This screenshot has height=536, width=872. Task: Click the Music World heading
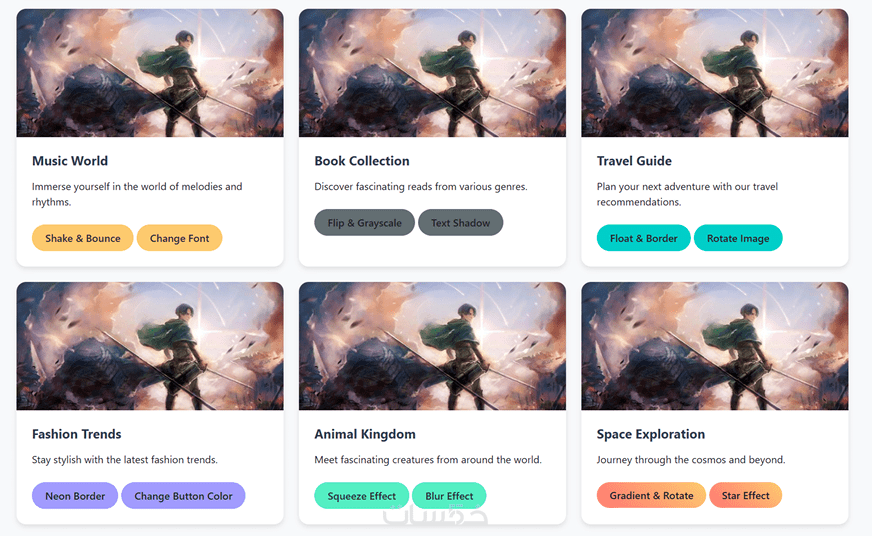[x=70, y=161]
